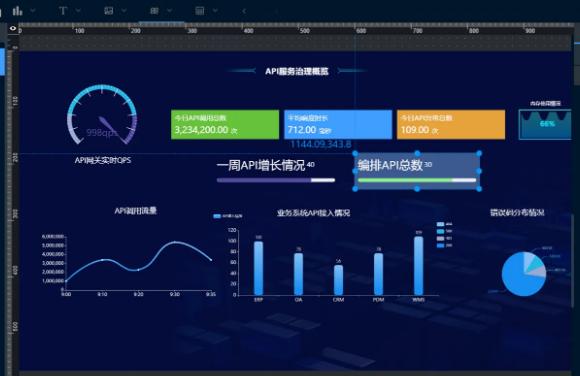The width and height of the screenshot is (580, 376).
Task: Expand the dropdown arrow beside the text tool
Action: point(78,11)
